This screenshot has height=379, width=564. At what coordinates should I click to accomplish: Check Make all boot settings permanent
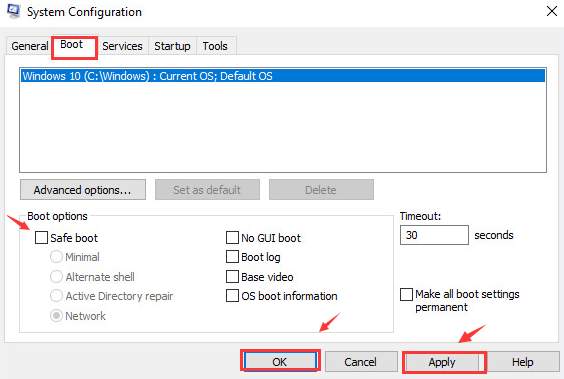point(406,294)
